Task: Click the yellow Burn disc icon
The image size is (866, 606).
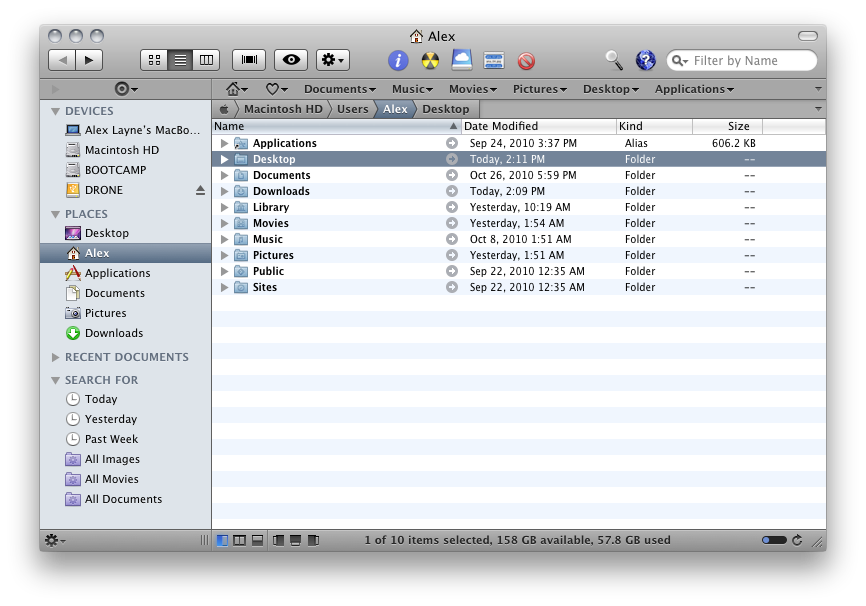Action: (430, 60)
